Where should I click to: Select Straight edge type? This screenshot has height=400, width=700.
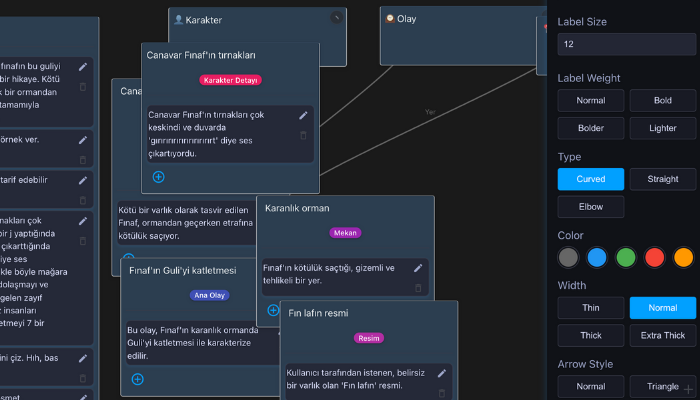coord(663,179)
